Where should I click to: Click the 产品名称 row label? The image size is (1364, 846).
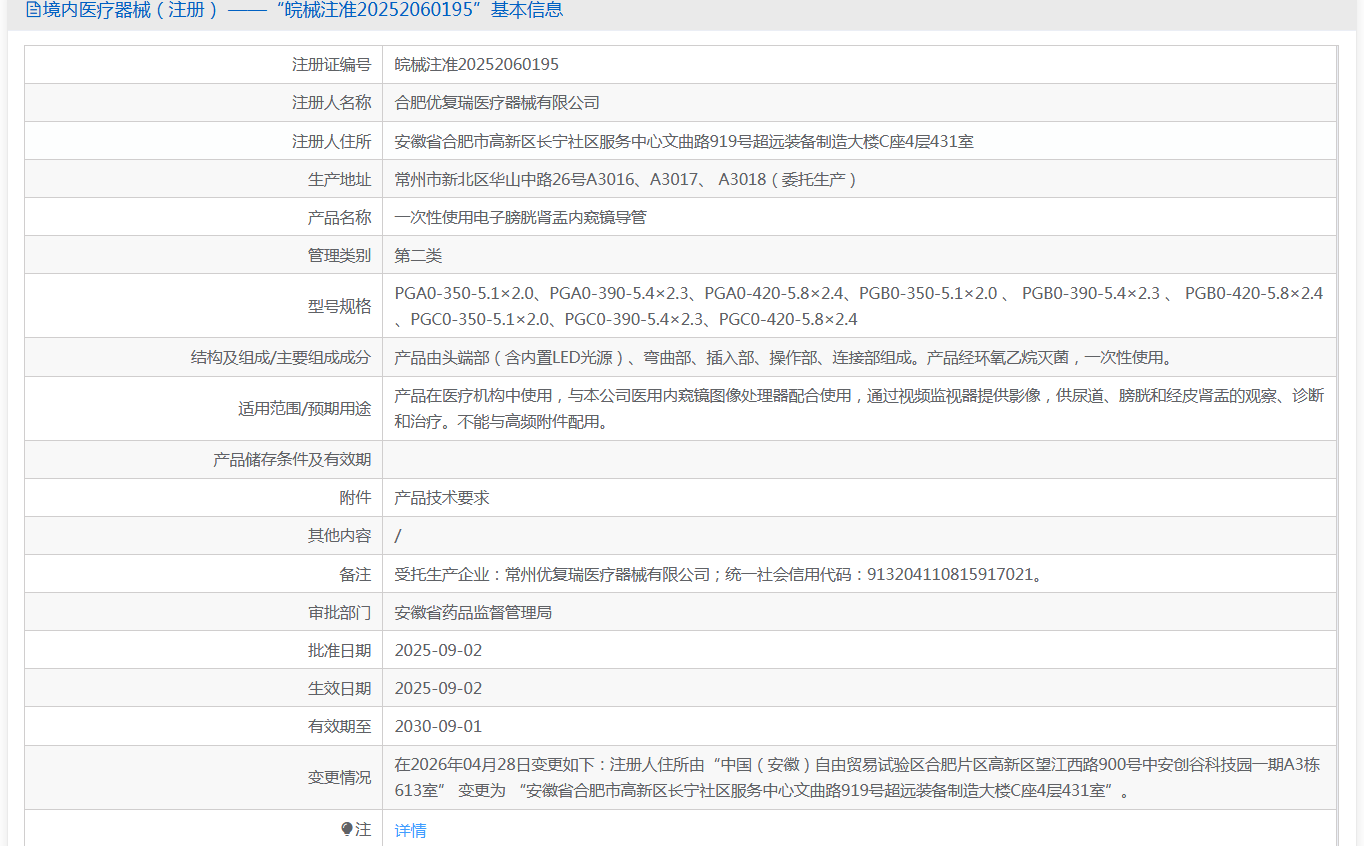pos(339,217)
